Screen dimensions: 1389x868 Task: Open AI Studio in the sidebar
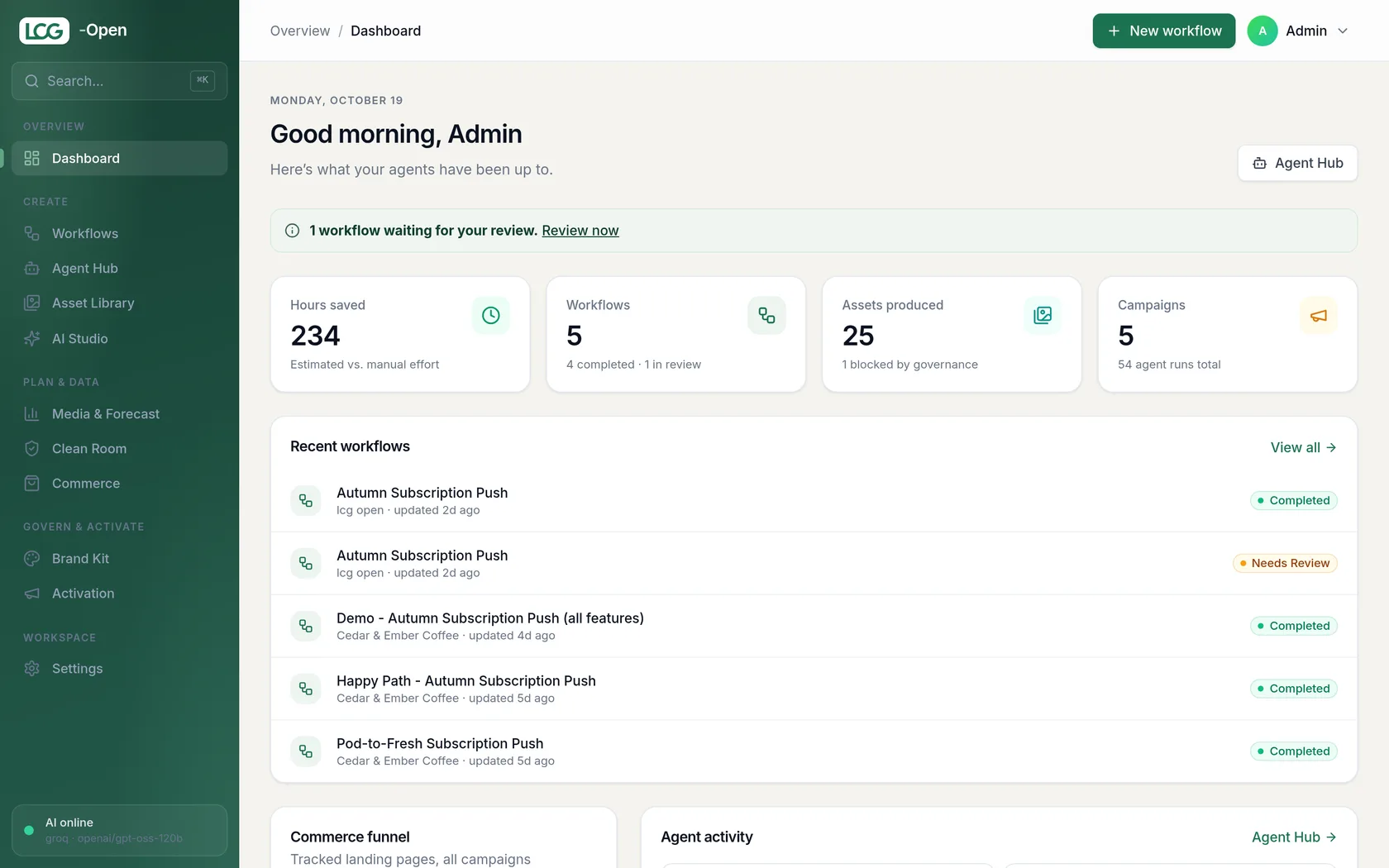tap(119, 339)
